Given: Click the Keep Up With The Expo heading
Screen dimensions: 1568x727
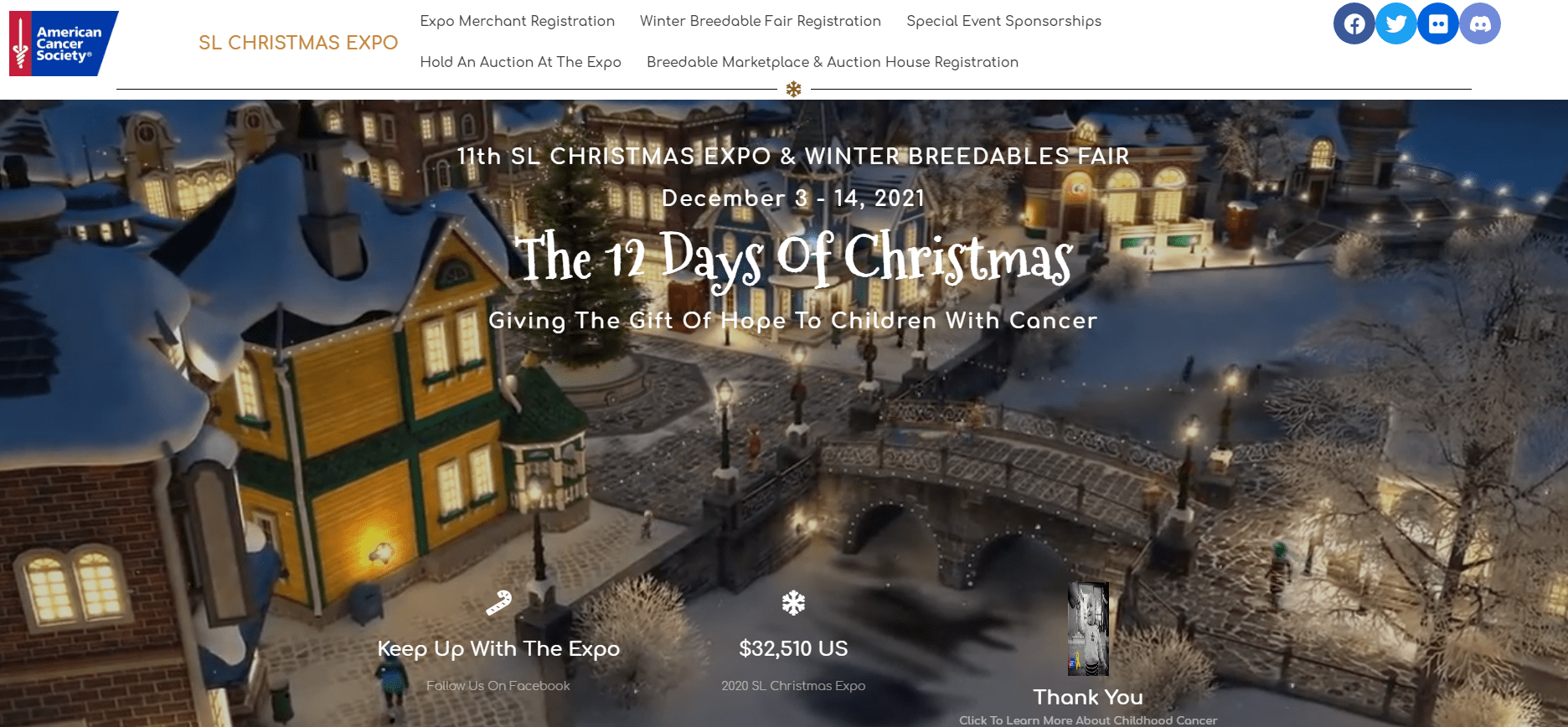Looking at the screenshot, I should pyautogui.click(x=498, y=649).
